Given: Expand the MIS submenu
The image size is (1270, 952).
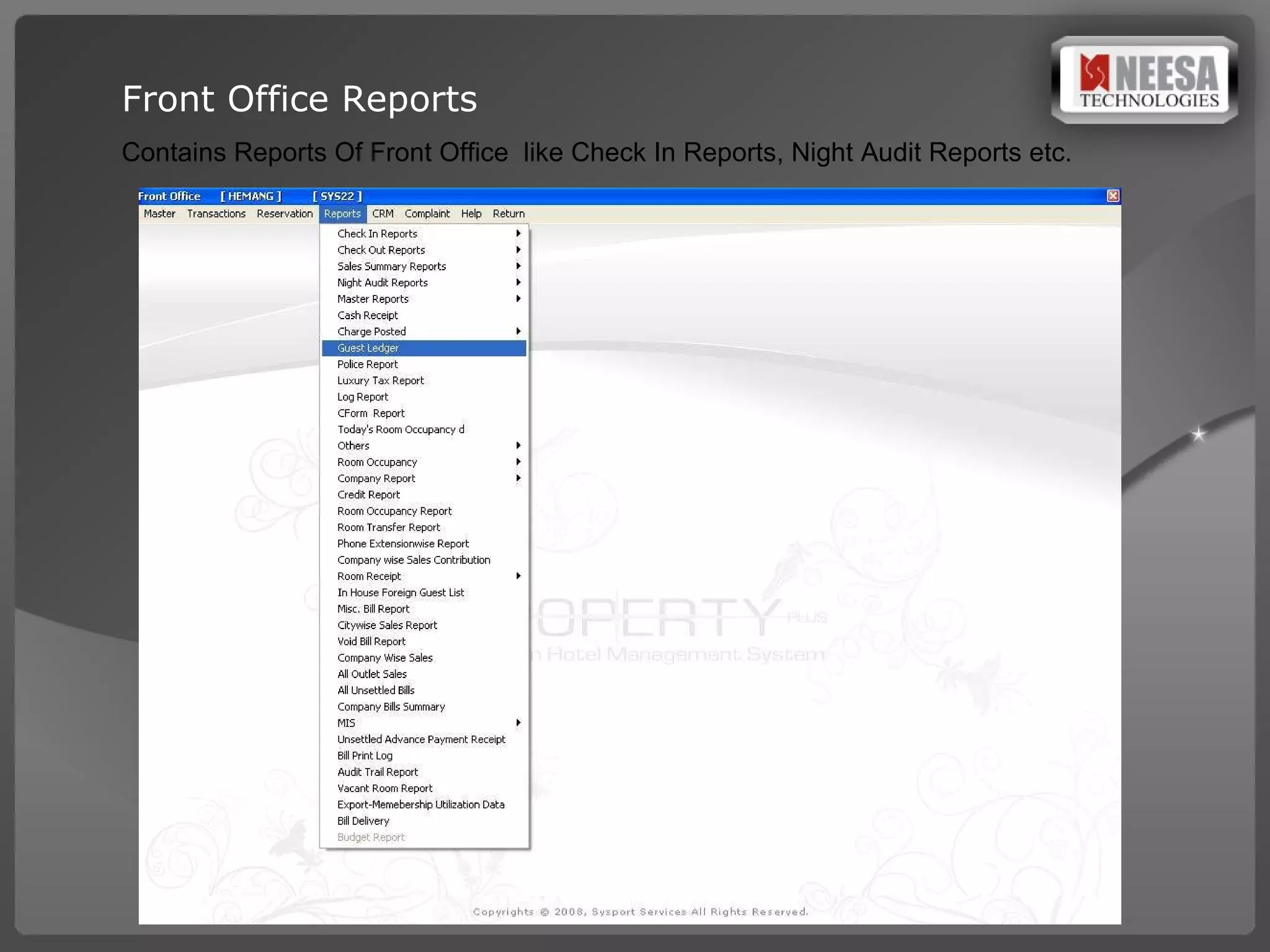Looking at the screenshot, I should point(424,723).
